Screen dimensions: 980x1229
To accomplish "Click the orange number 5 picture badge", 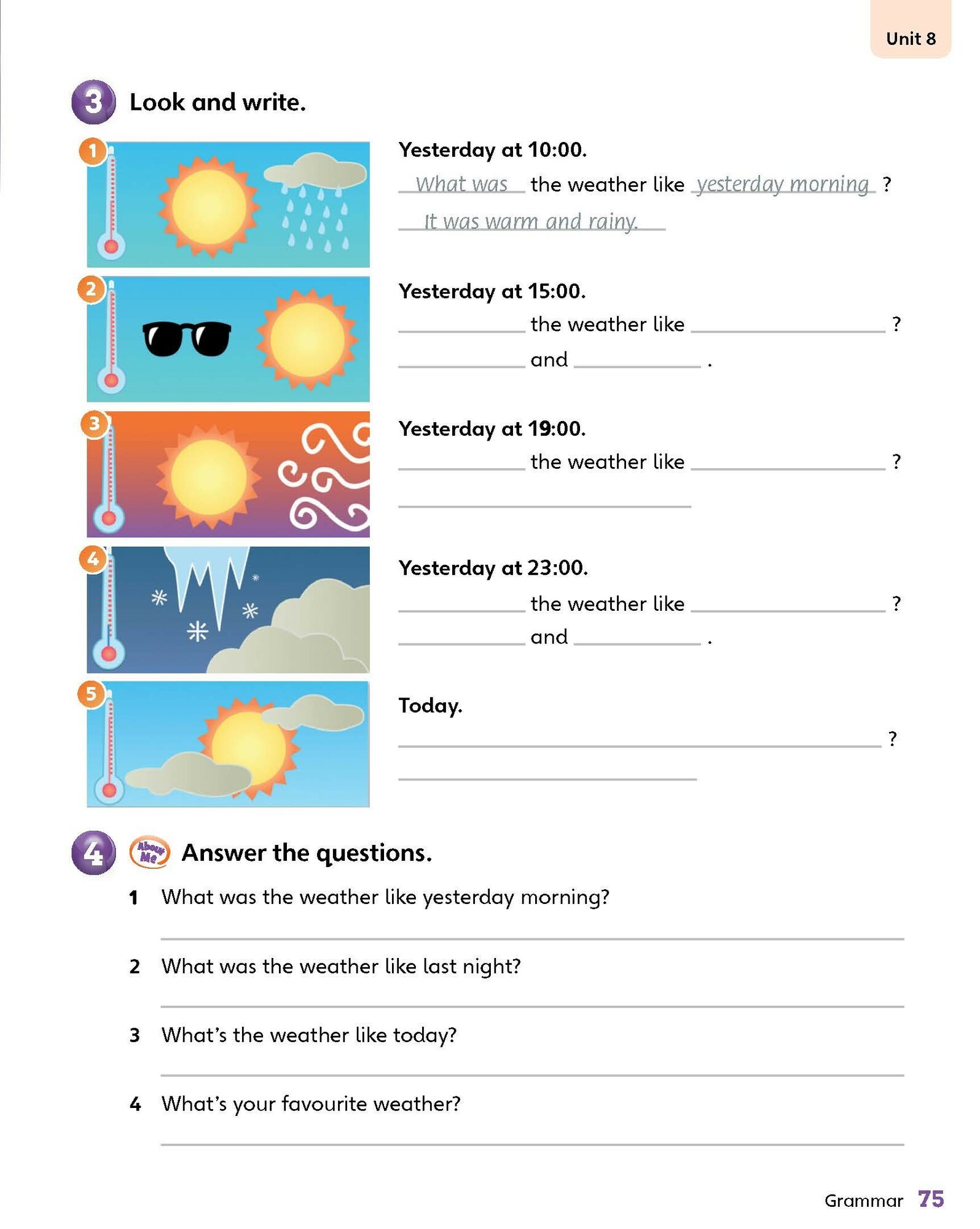I will [x=91, y=694].
